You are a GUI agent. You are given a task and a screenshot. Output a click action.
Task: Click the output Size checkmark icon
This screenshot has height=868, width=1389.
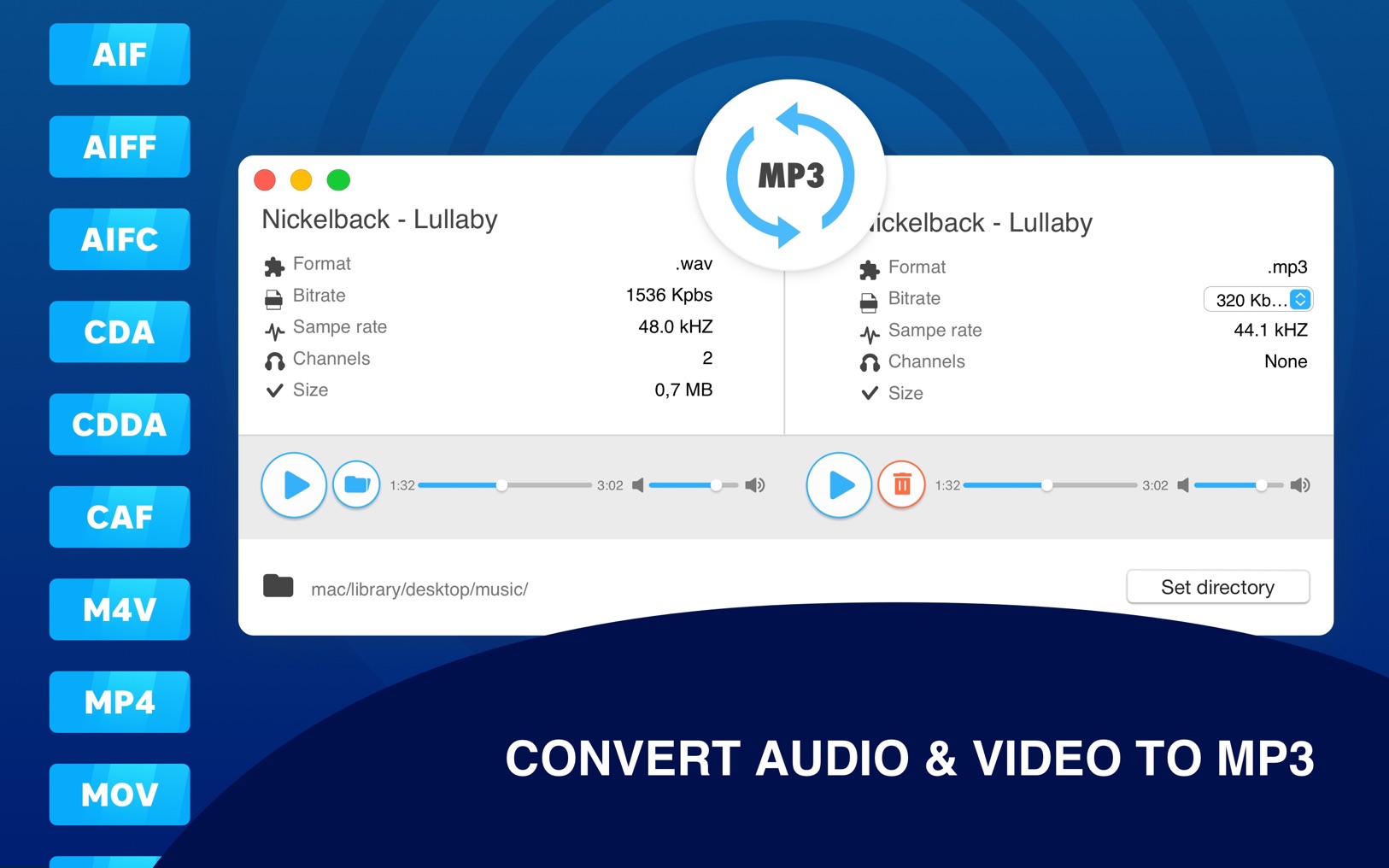(870, 395)
